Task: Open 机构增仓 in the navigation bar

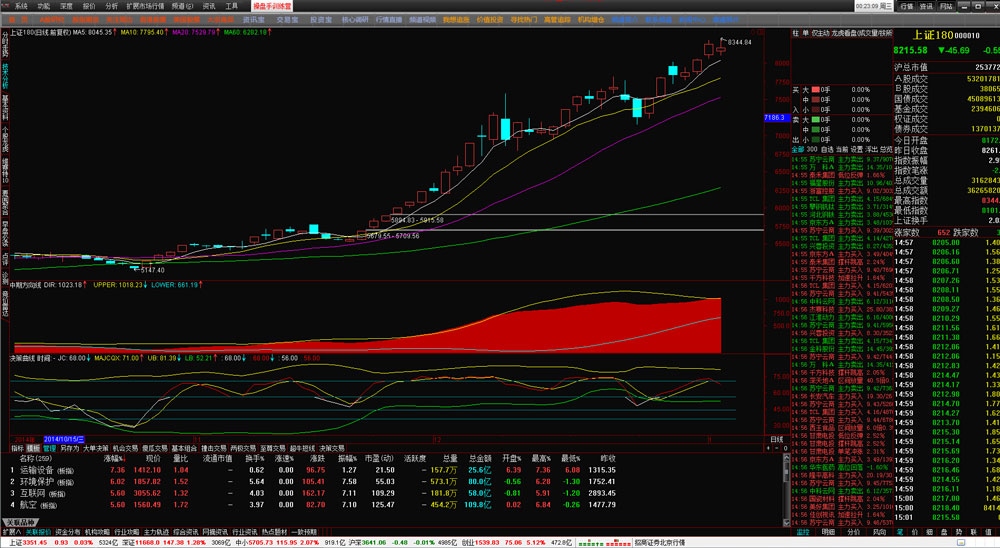Action: tap(591, 20)
